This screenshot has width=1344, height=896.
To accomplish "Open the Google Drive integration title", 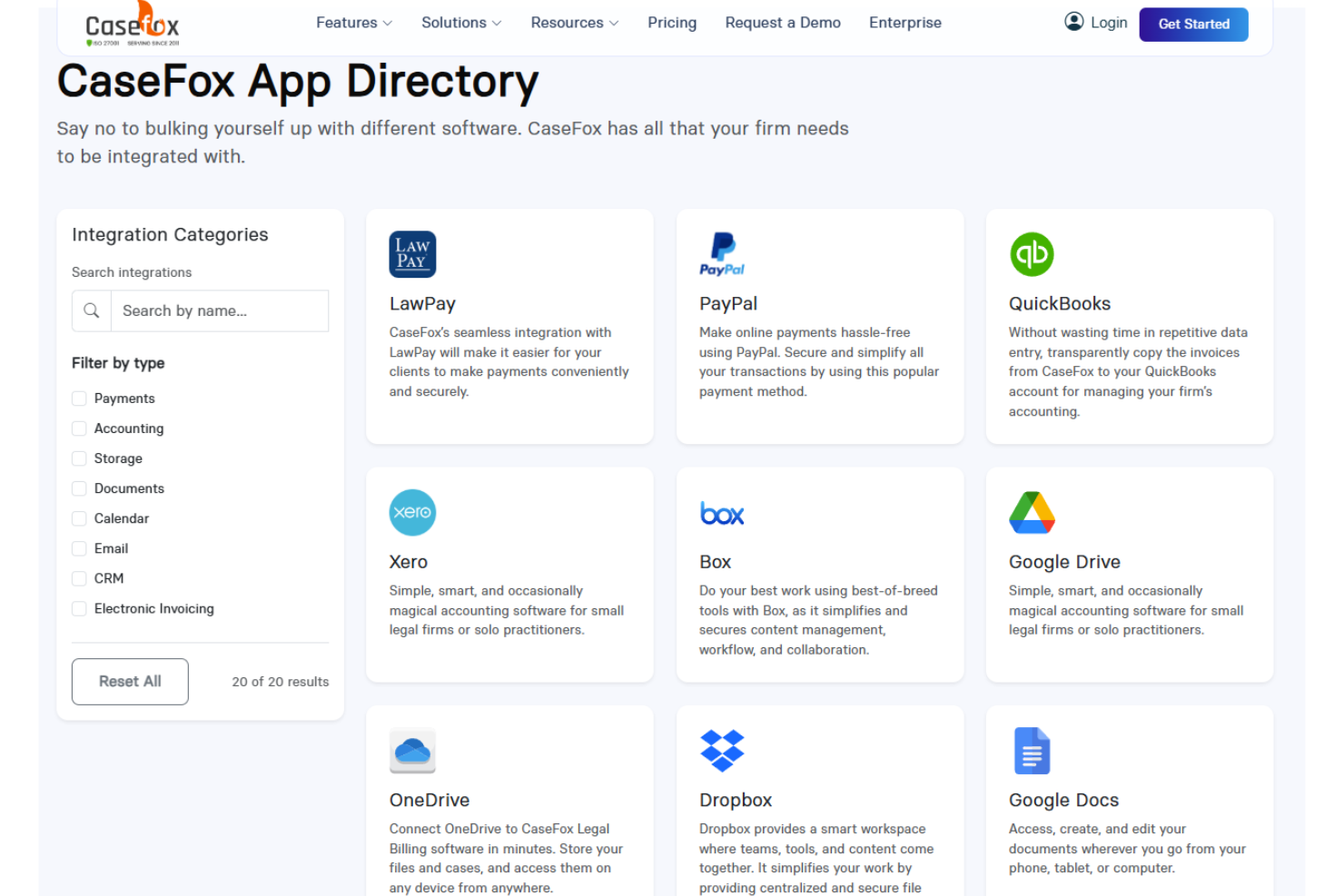I will tap(1064, 562).
